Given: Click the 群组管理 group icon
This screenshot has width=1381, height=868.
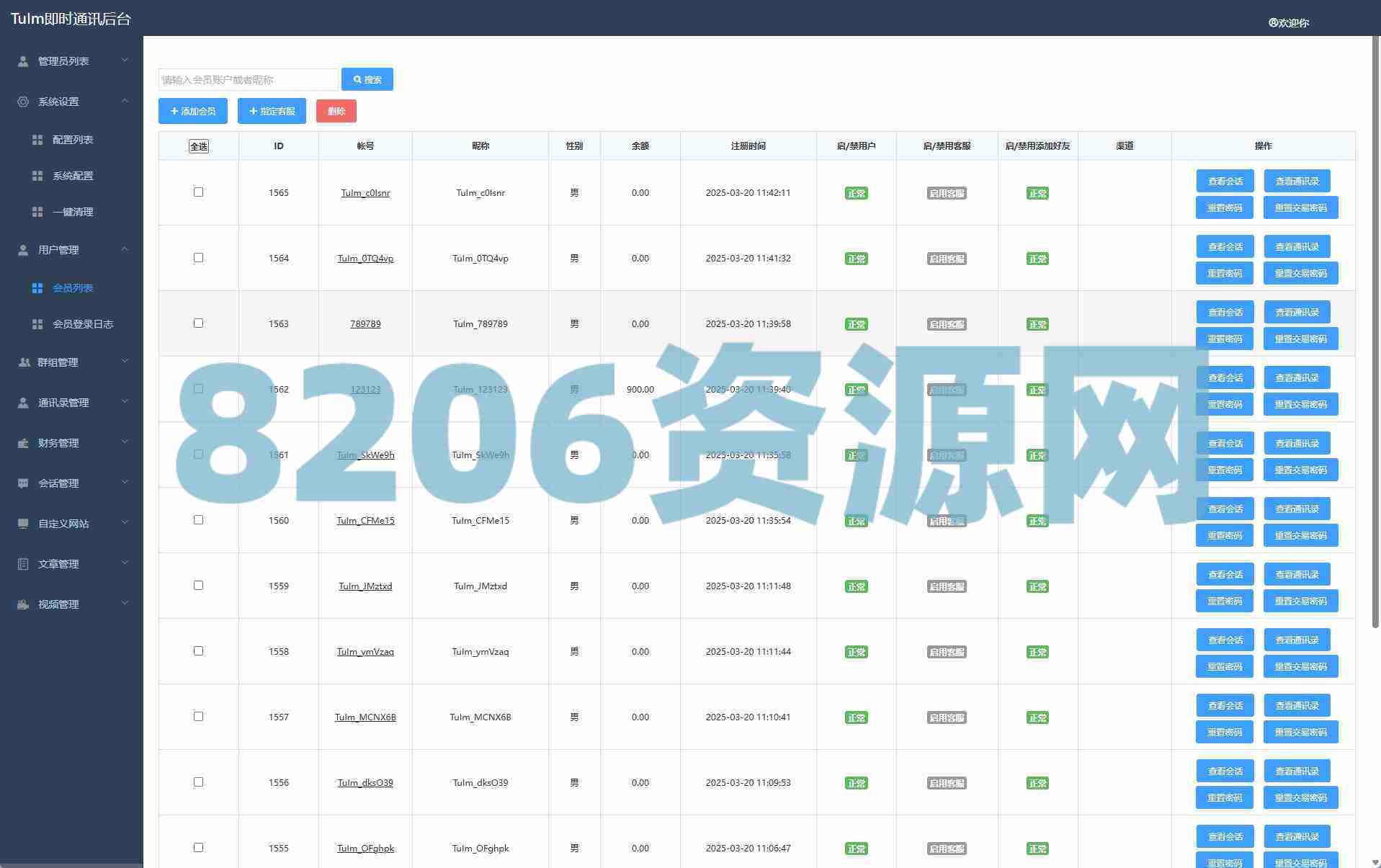Looking at the screenshot, I should click(24, 362).
